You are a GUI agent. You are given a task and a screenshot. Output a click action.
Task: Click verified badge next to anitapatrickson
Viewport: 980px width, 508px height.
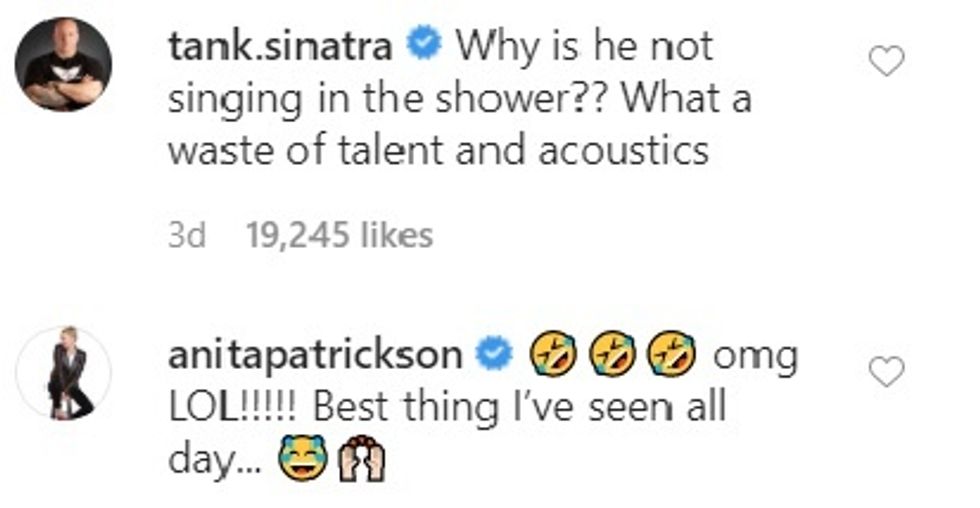click(499, 356)
